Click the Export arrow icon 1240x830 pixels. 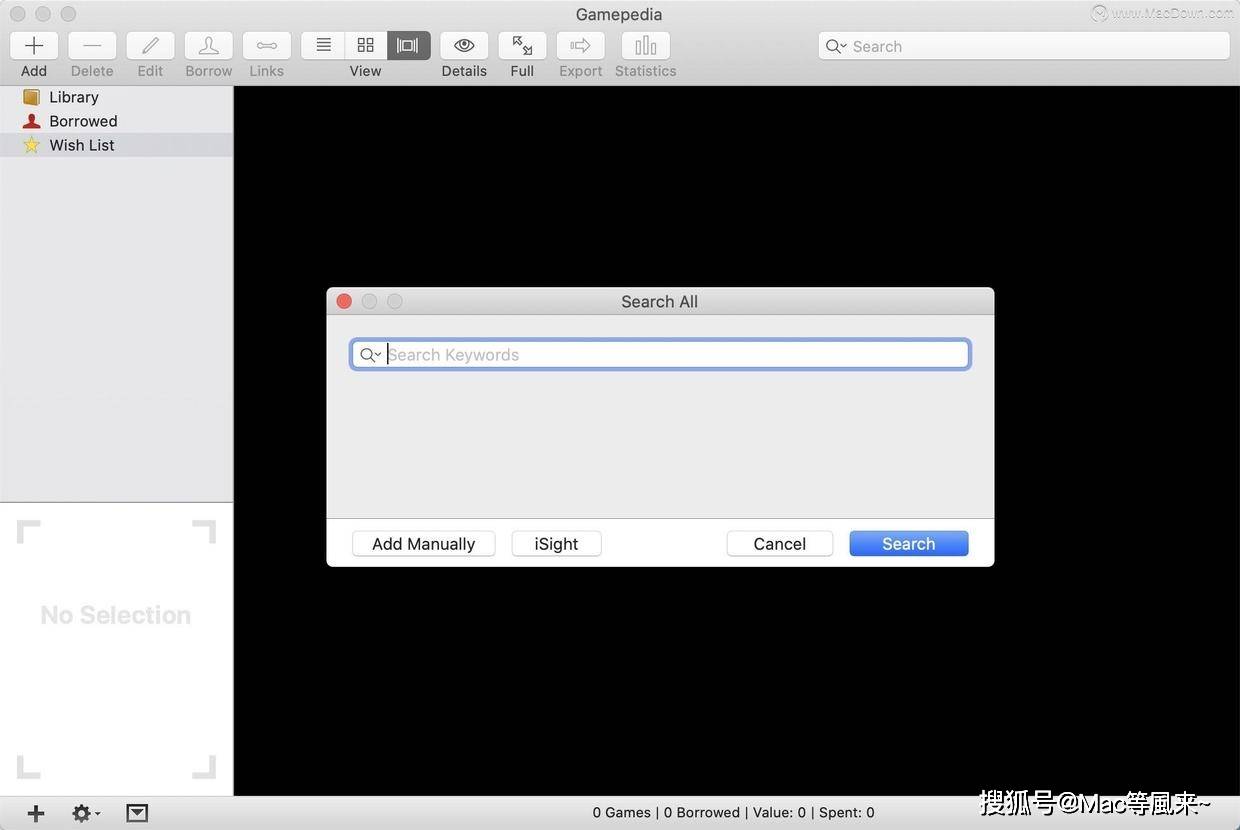(581, 46)
